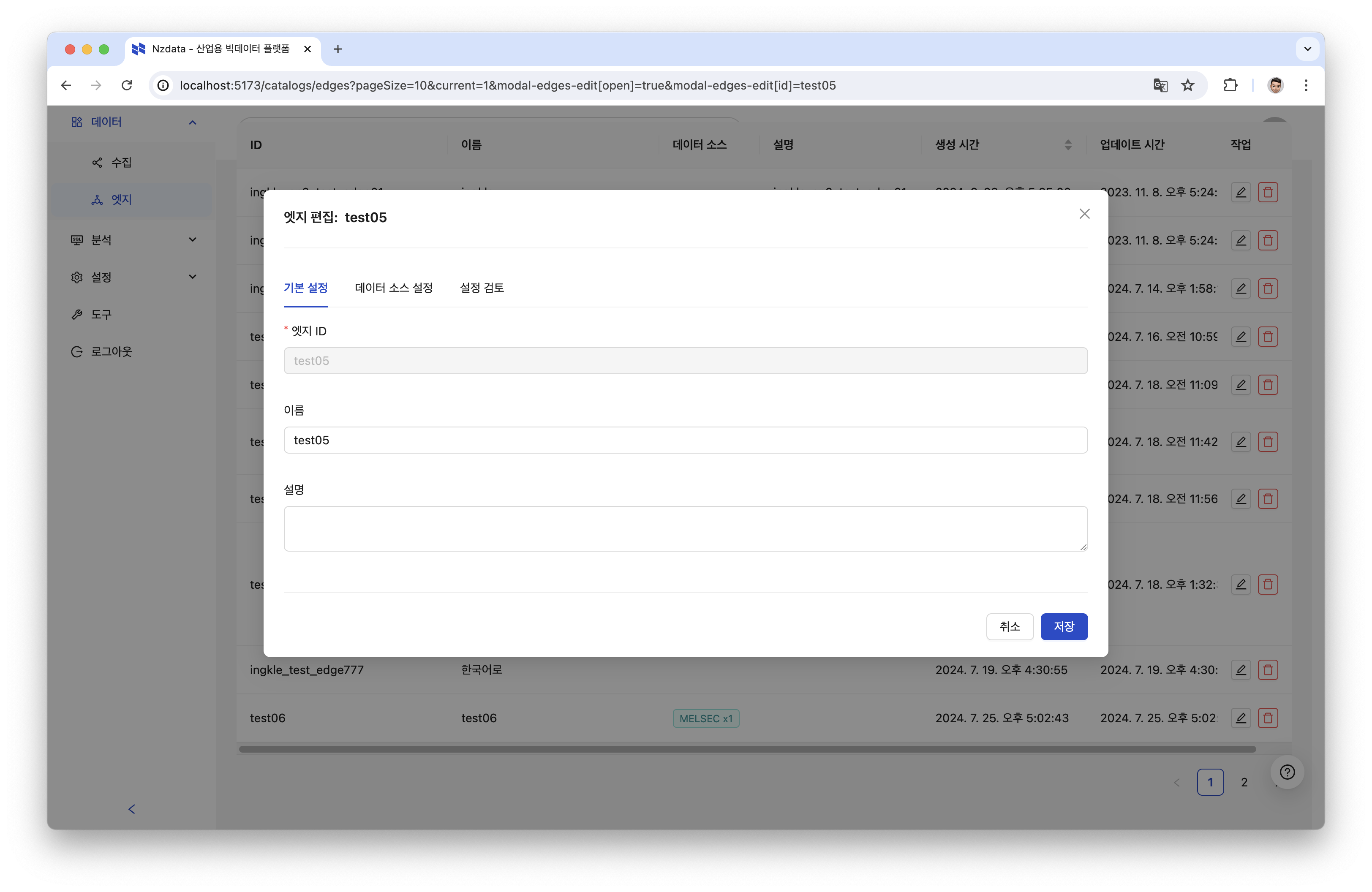
Task: Click the 데이터 grid icon in the sidebar
Action: [77, 122]
